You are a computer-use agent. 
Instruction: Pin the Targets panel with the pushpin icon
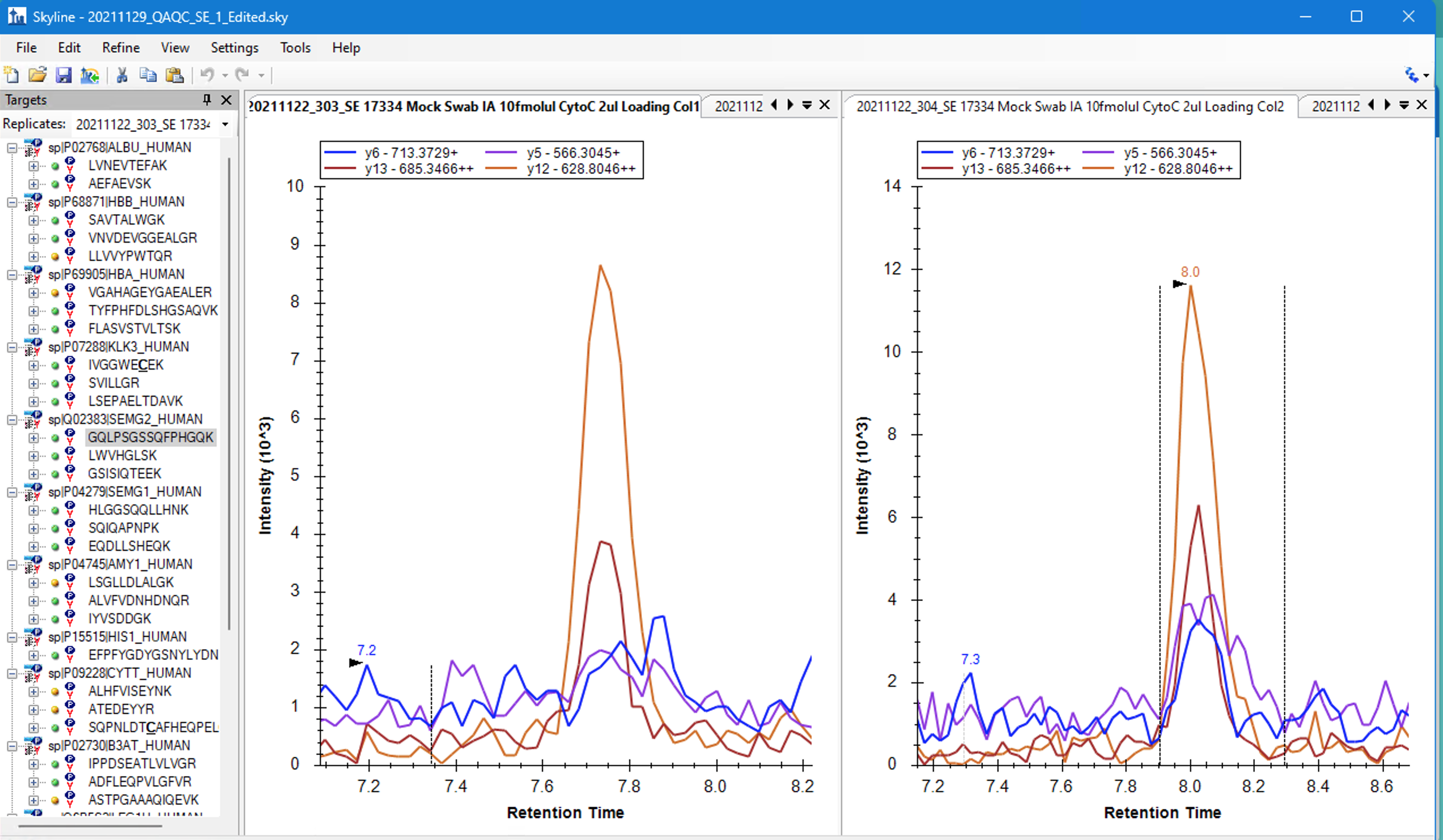click(207, 100)
